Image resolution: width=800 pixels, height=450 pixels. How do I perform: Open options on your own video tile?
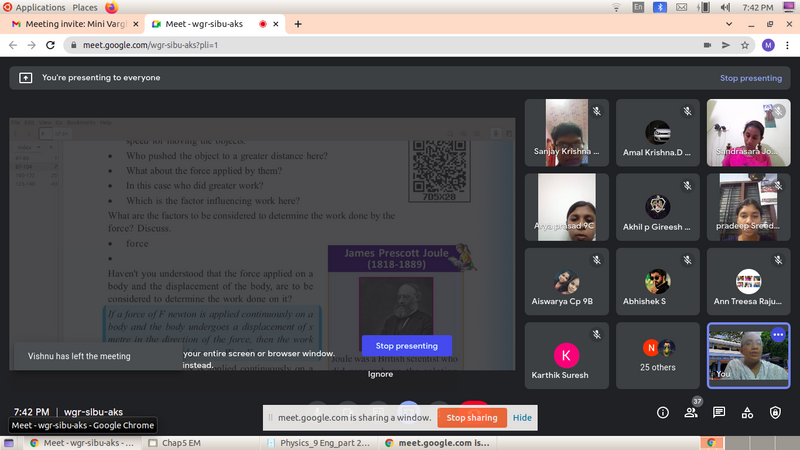click(x=778, y=334)
